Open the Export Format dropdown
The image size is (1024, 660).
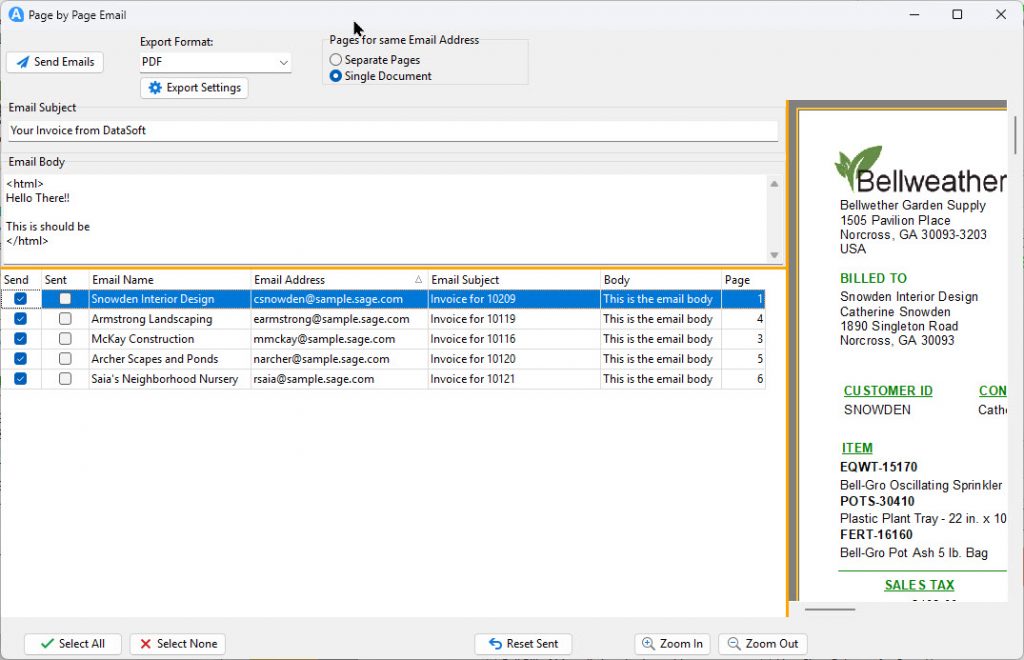[x=284, y=61]
